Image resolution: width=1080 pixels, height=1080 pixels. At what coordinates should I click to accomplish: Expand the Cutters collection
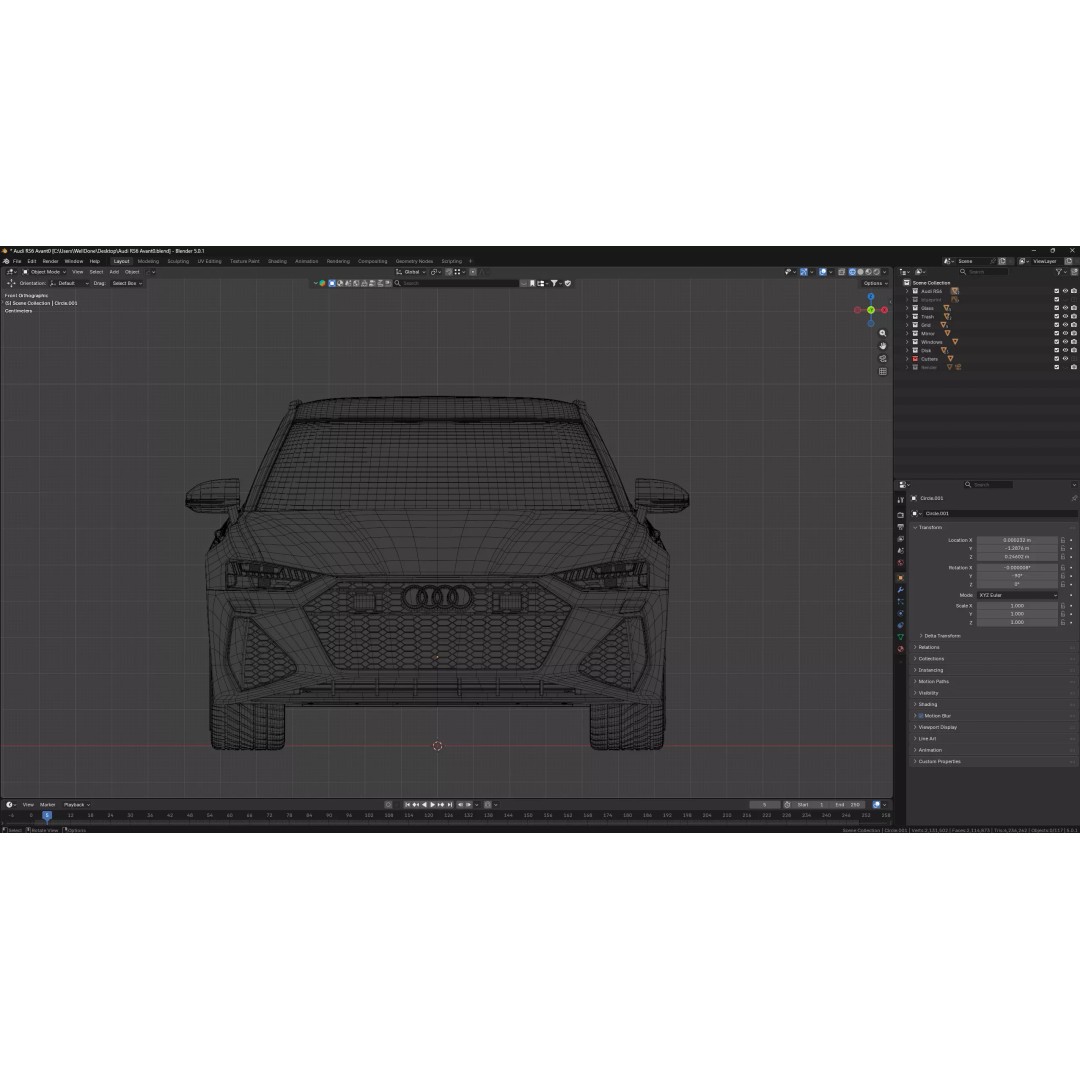(907, 359)
